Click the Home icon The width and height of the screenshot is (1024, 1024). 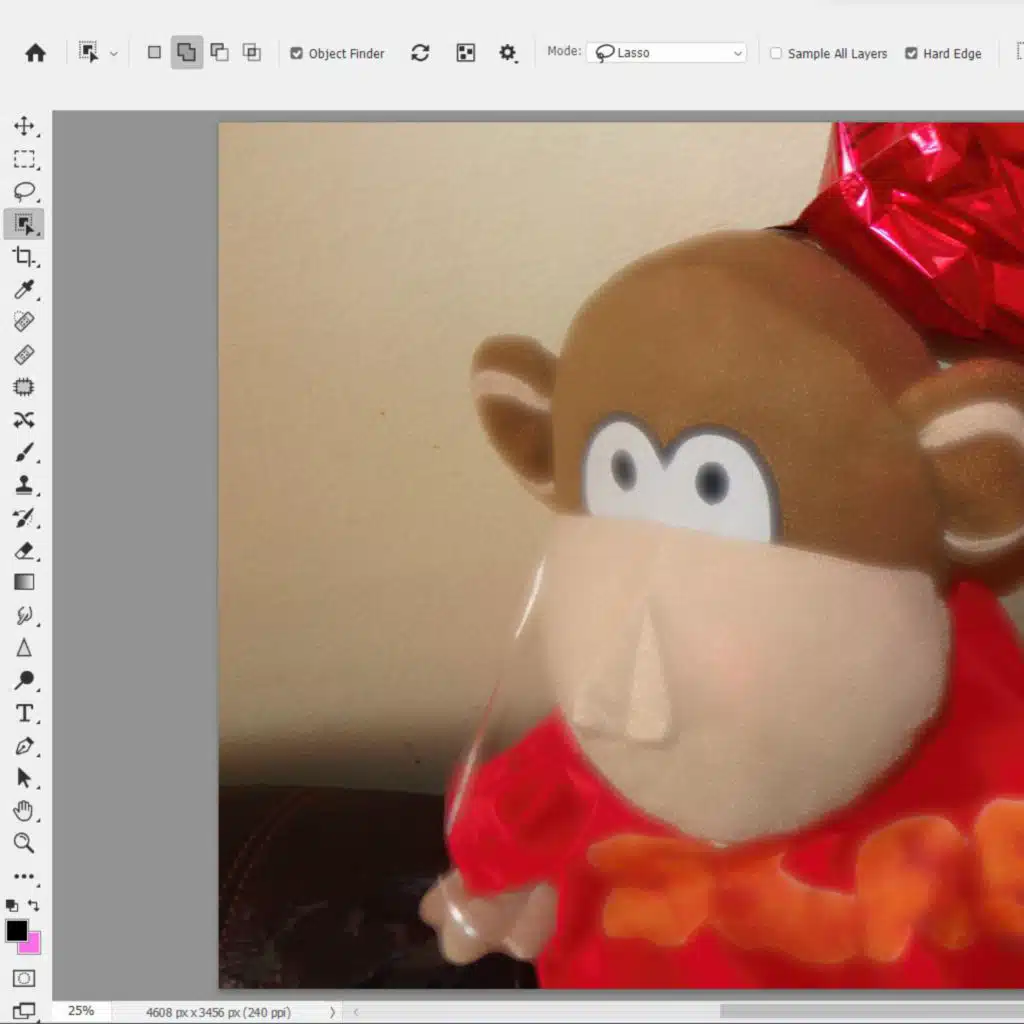point(35,53)
